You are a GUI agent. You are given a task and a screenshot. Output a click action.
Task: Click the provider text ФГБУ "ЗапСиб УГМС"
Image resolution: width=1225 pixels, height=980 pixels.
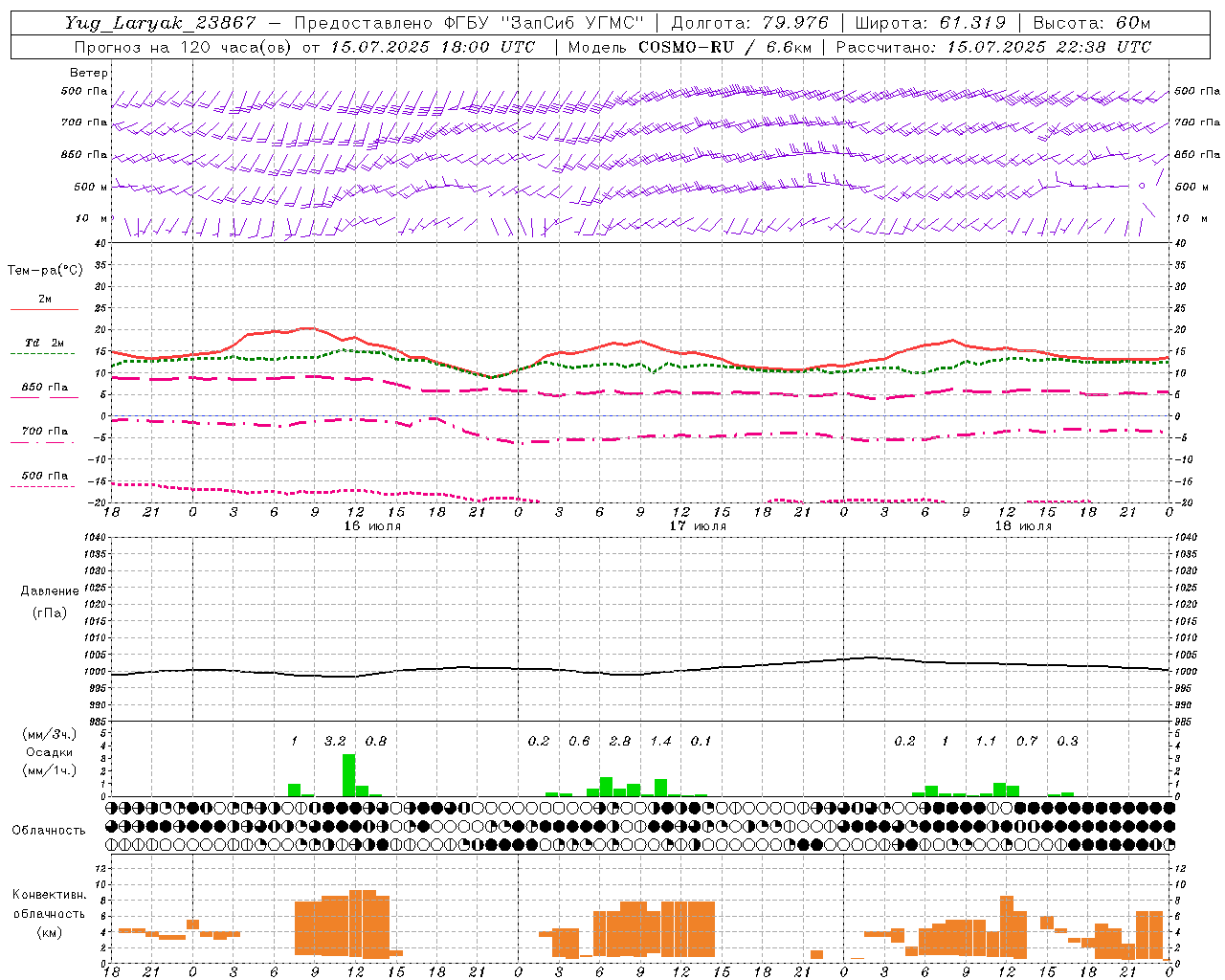click(x=544, y=23)
